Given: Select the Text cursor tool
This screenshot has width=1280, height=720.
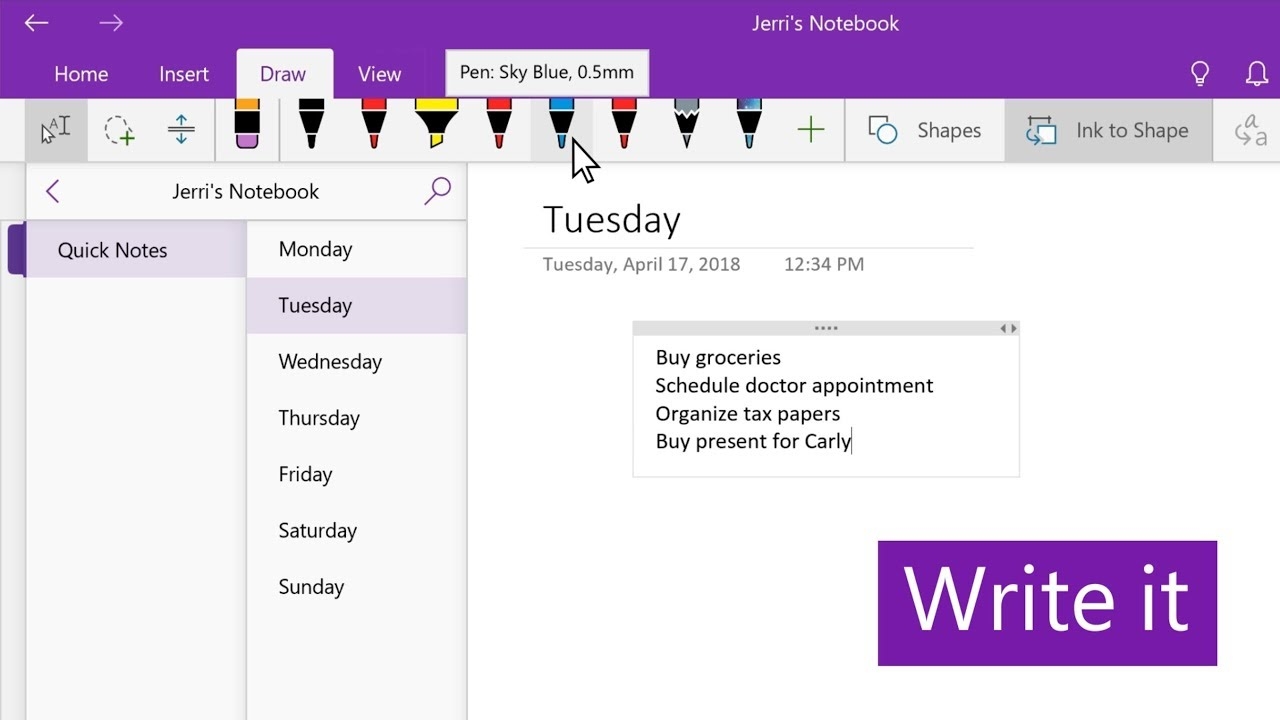Looking at the screenshot, I should (x=56, y=129).
